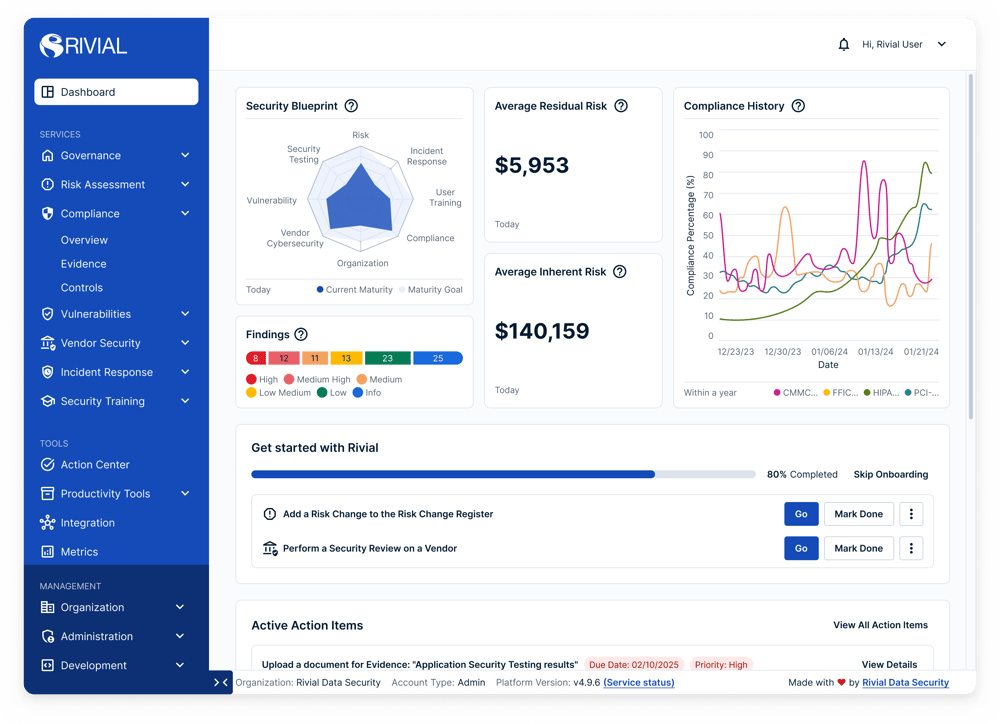This screenshot has width=1000, height=724.
Task: Toggle FFIC series in compliance legend
Action: point(841,393)
